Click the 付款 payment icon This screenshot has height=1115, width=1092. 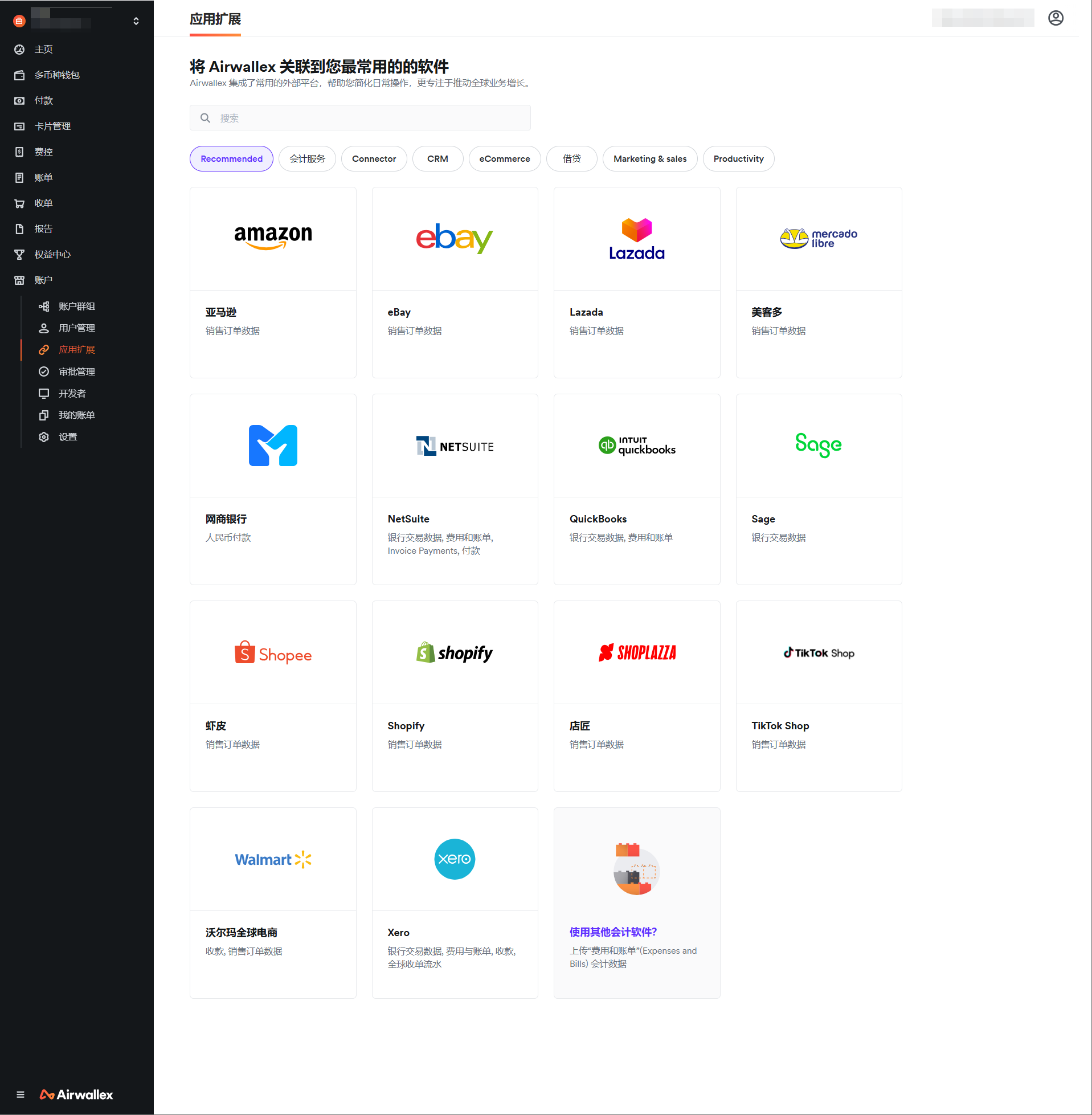[x=19, y=100]
